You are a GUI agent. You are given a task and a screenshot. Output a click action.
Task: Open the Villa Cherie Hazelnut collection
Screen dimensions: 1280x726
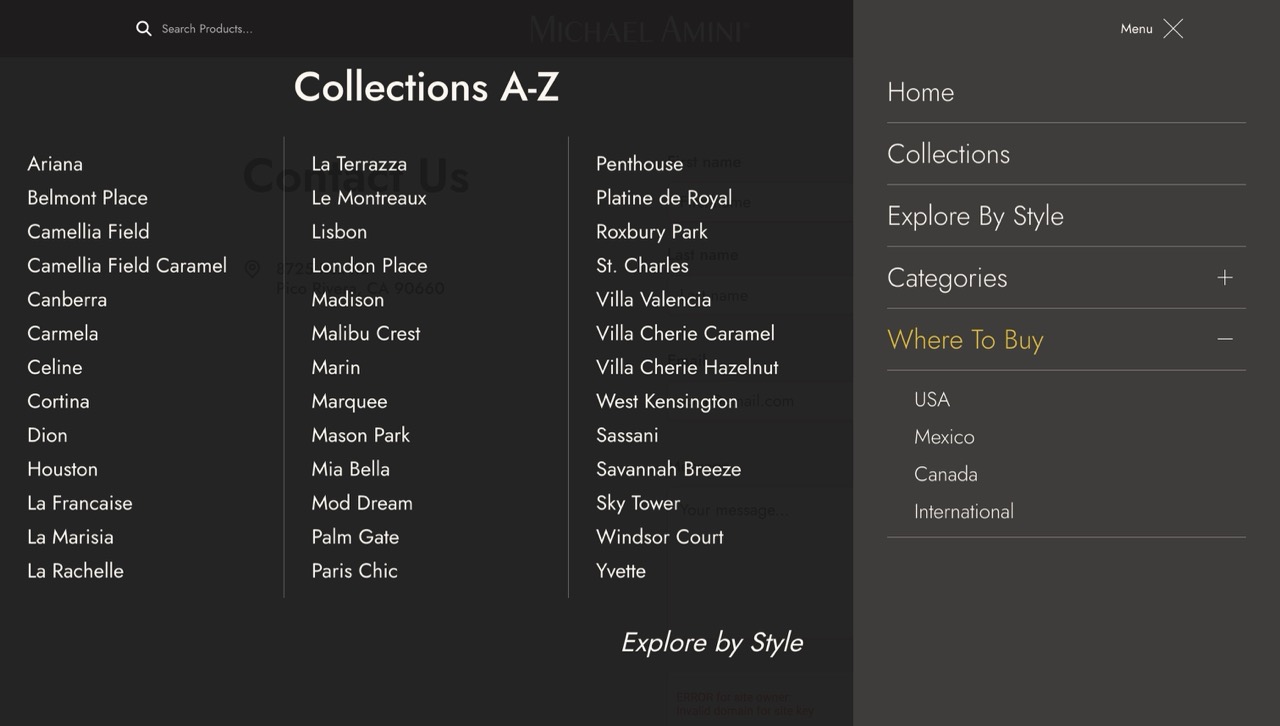tap(687, 368)
